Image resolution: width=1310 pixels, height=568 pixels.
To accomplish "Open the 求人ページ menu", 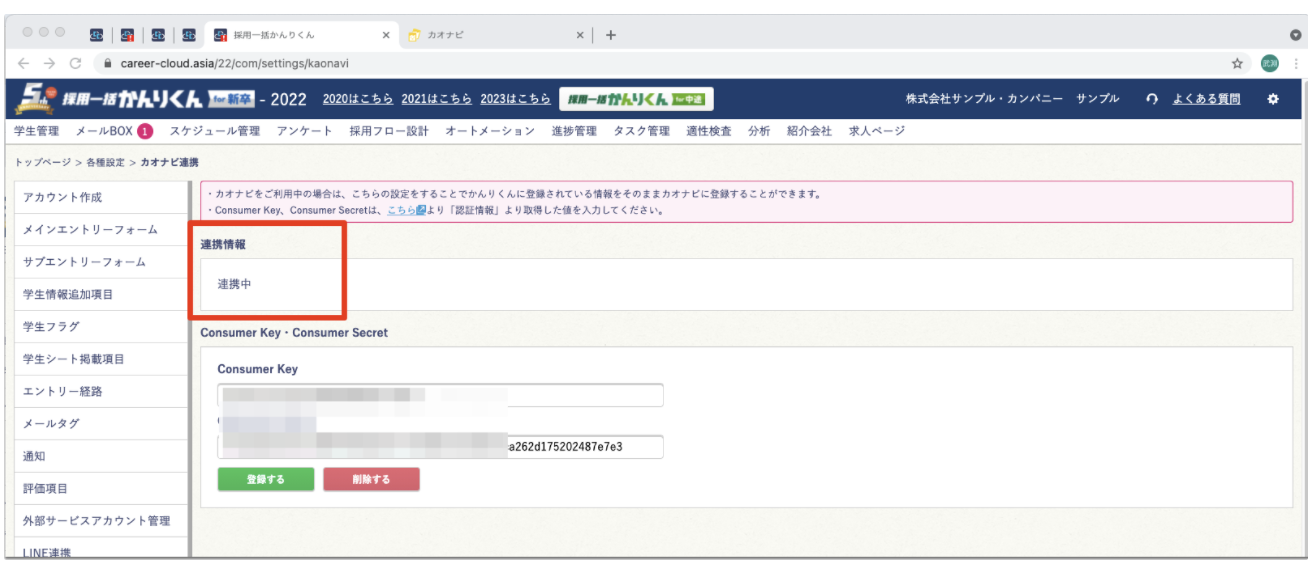I will (876, 131).
